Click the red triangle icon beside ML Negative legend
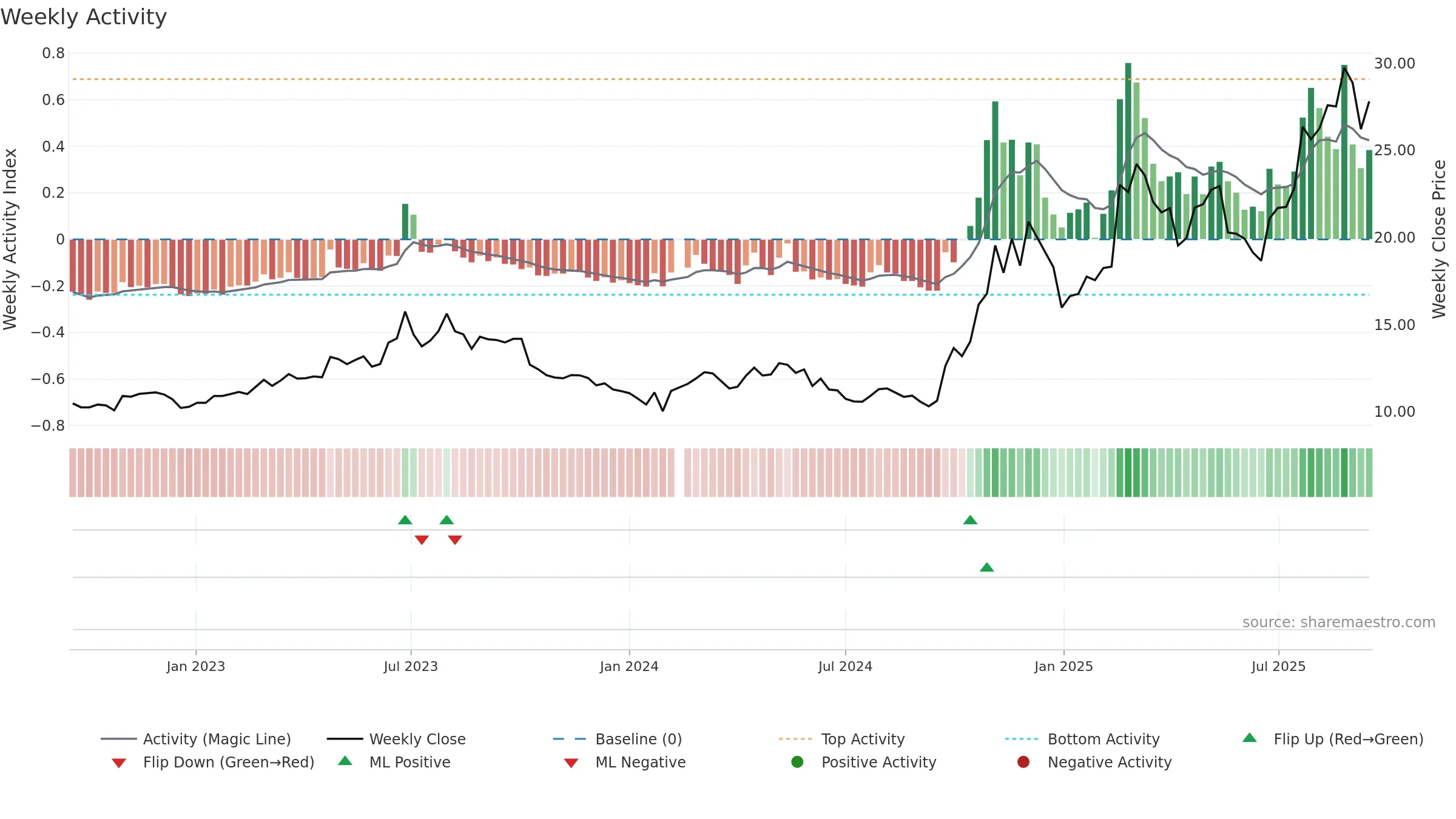The width and height of the screenshot is (1456, 819). click(571, 763)
